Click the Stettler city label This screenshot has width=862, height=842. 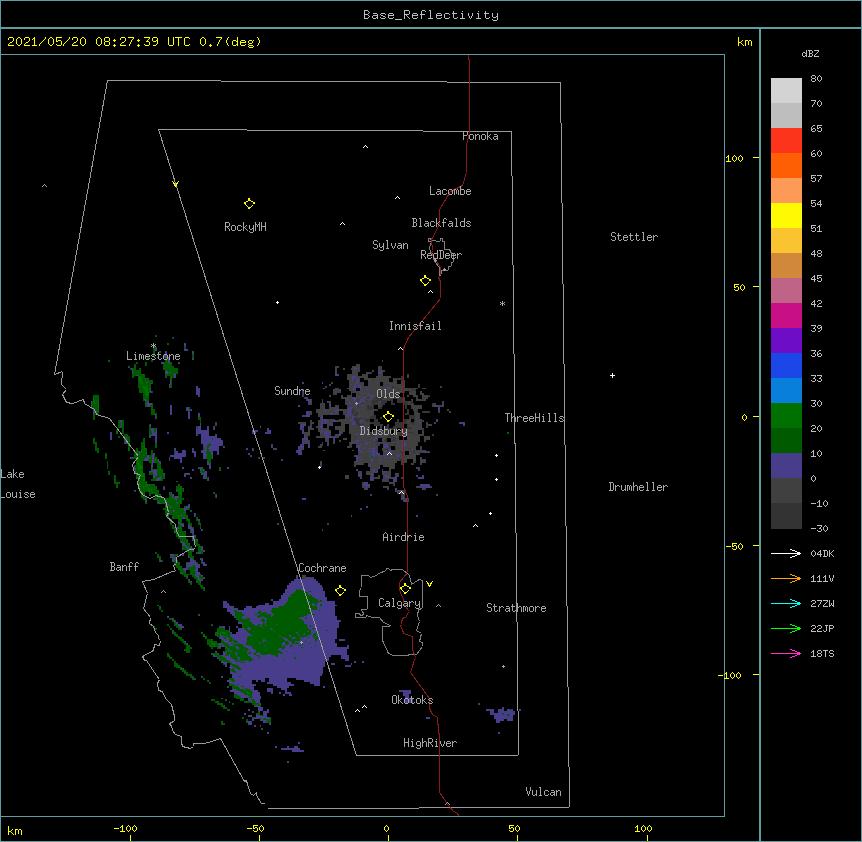coord(634,237)
